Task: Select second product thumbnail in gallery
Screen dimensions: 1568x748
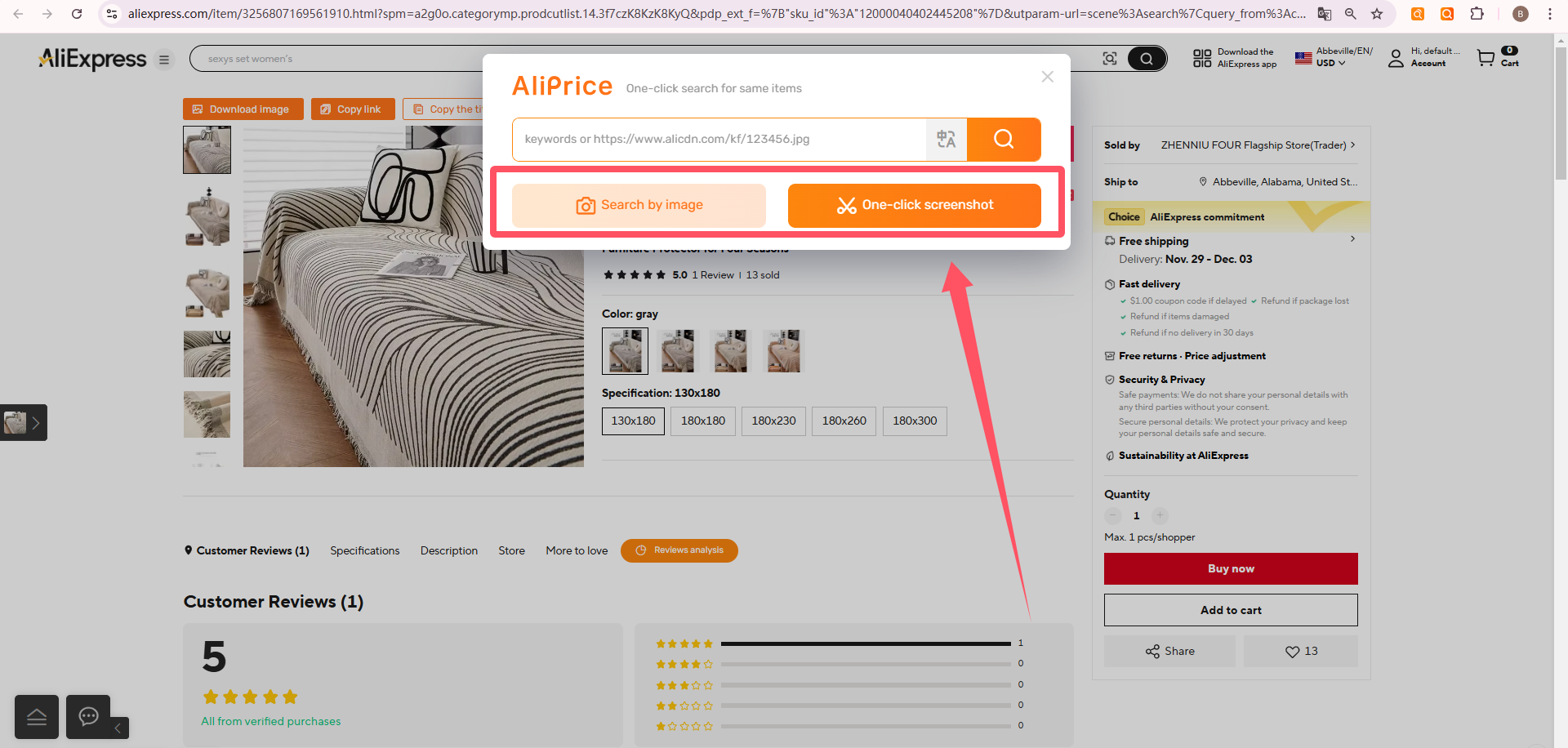Action: click(x=207, y=216)
